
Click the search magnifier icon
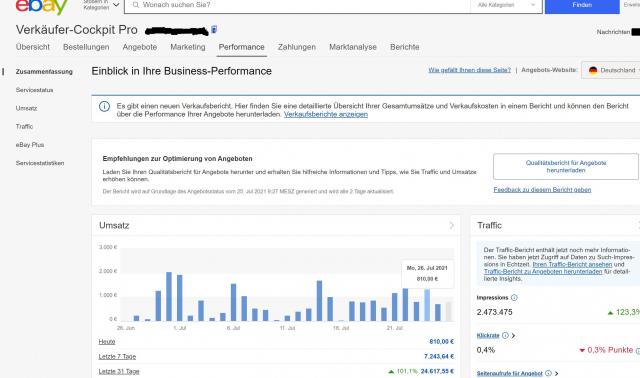(x=136, y=5)
